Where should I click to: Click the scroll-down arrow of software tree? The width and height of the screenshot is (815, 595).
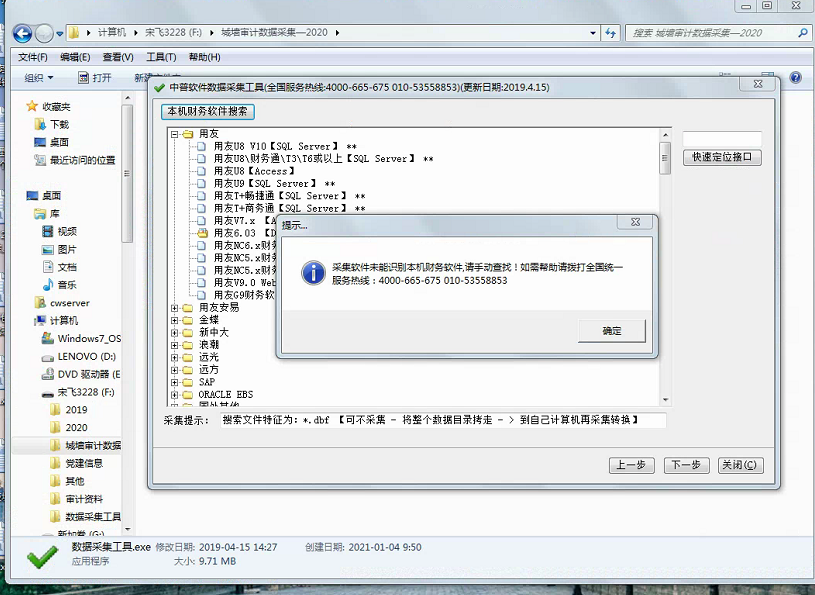coord(665,400)
